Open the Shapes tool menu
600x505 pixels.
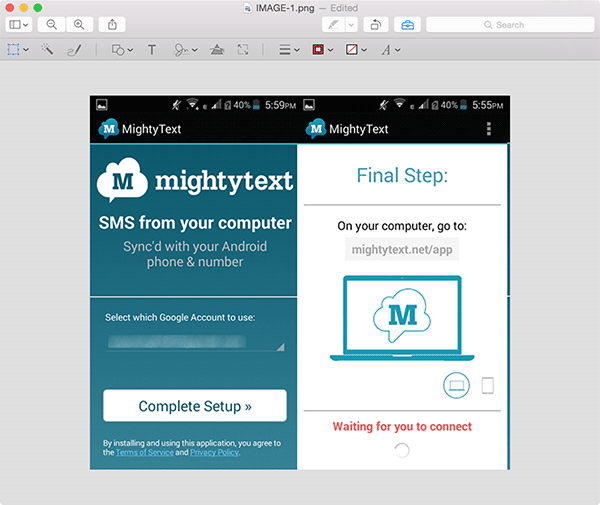point(122,50)
